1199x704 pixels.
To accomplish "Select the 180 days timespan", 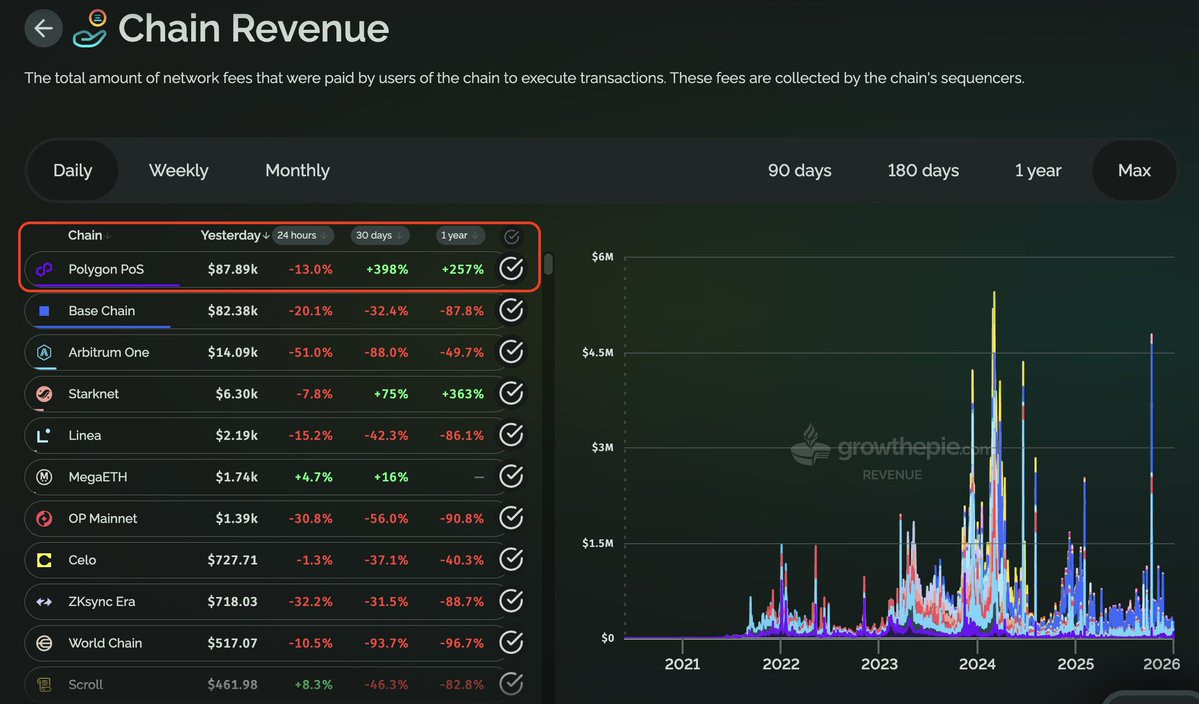I will pos(923,170).
